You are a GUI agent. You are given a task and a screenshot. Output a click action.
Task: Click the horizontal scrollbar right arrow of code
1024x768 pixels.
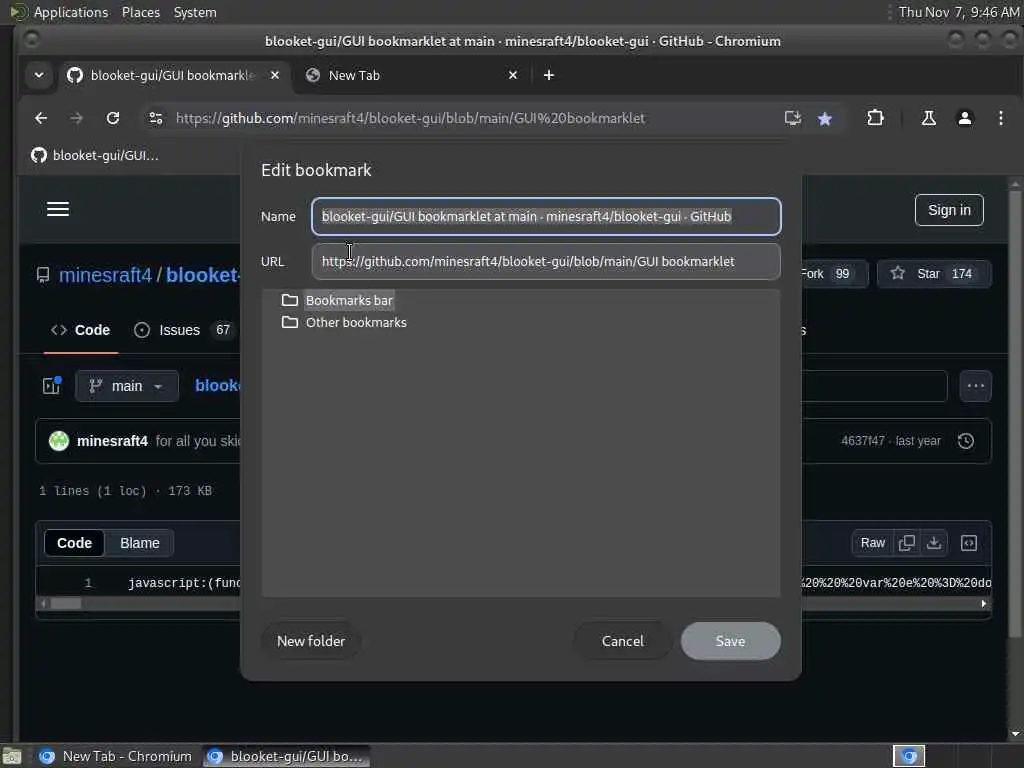coord(984,604)
